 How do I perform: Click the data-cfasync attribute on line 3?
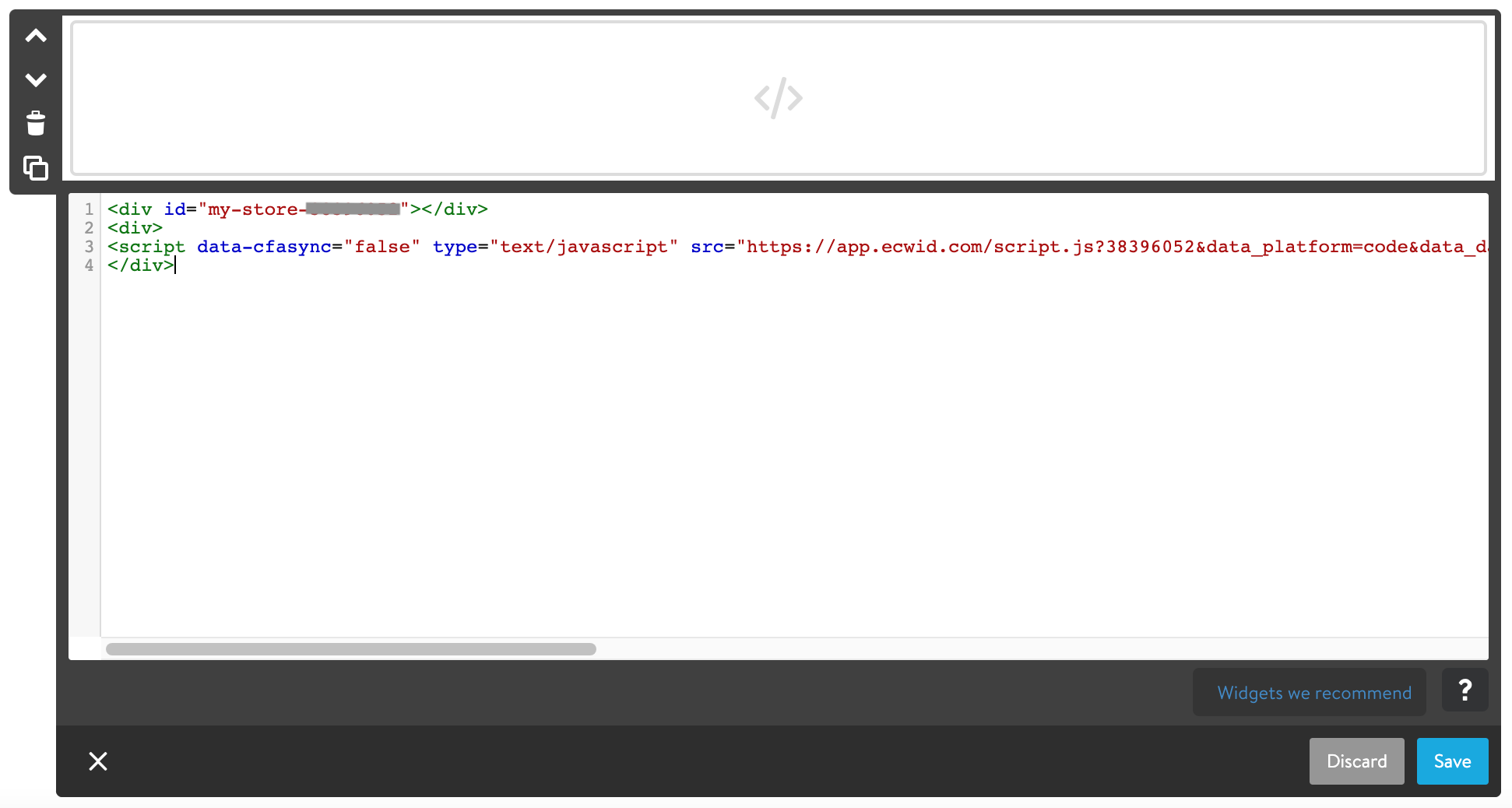coord(264,247)
